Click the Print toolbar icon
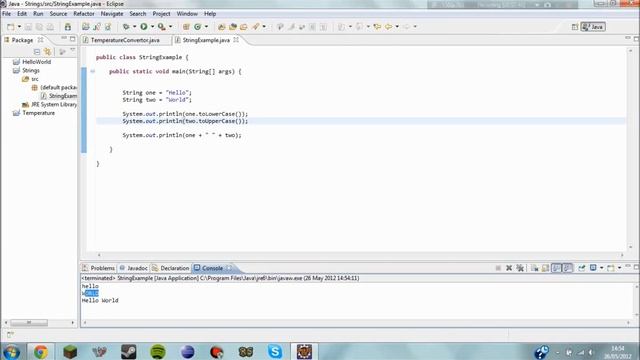Image resolution: width=640 pixels, height=360 pixels. point(50,27)
